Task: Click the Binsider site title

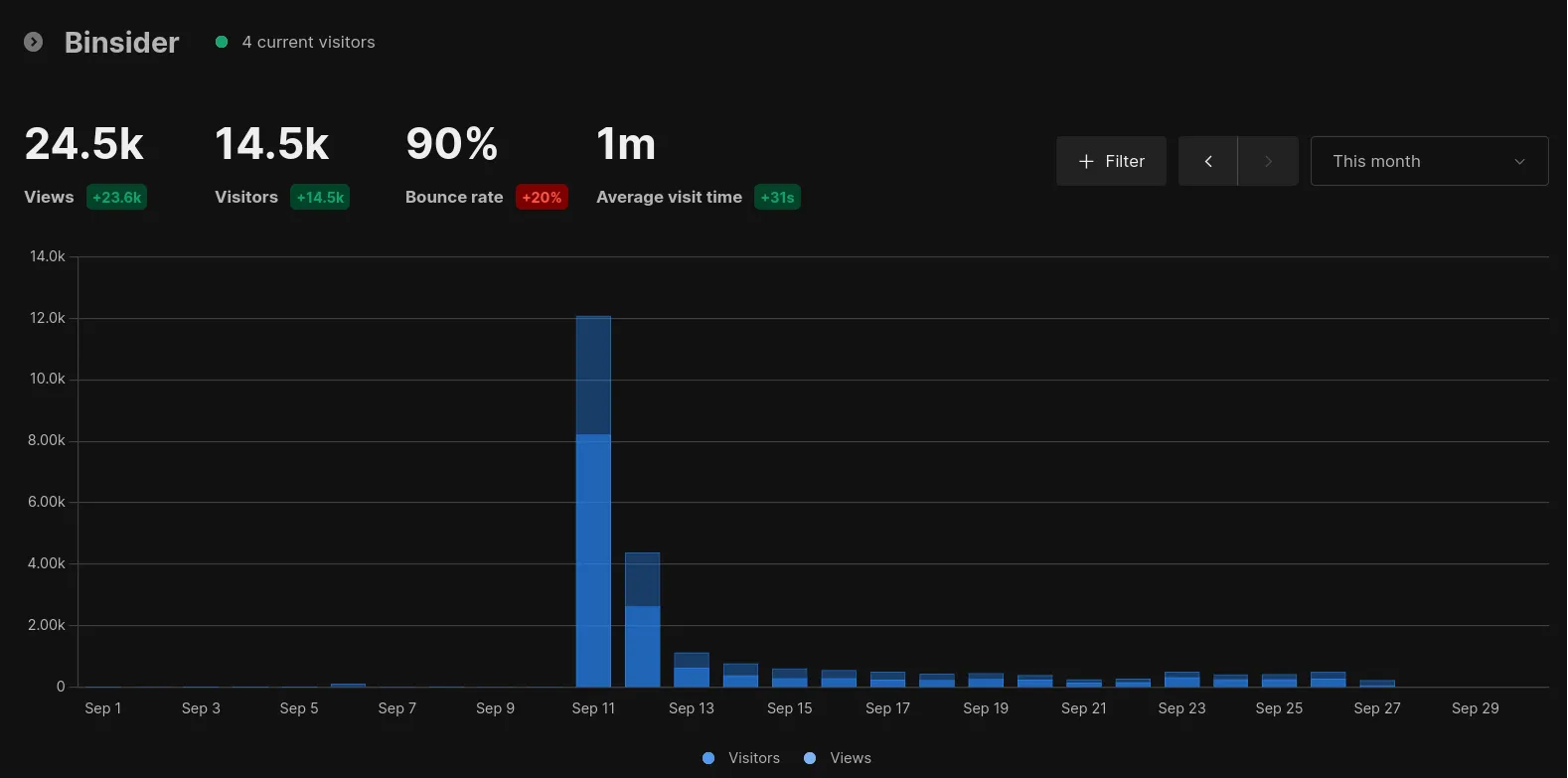Action: click(122, 42)
